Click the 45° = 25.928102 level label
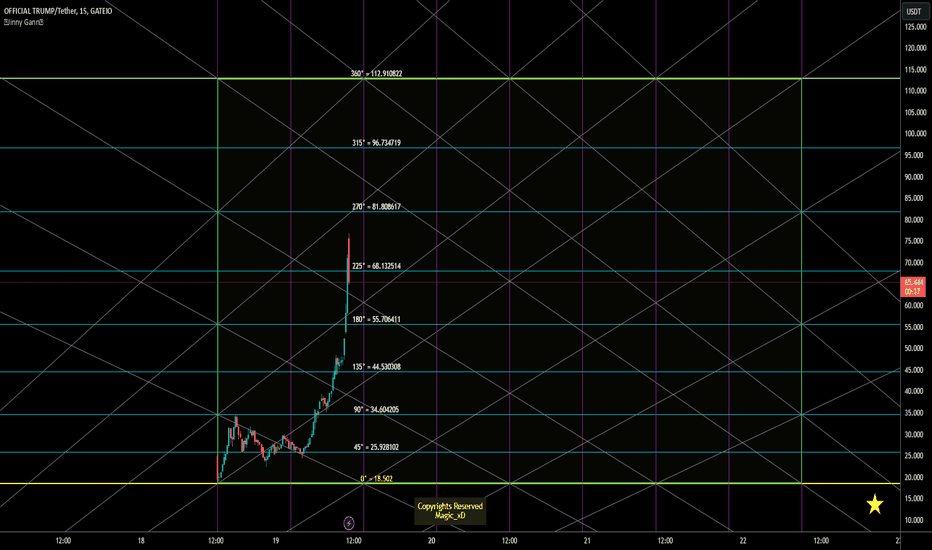Viewport: 932px width, 550px height. point(376,447)
